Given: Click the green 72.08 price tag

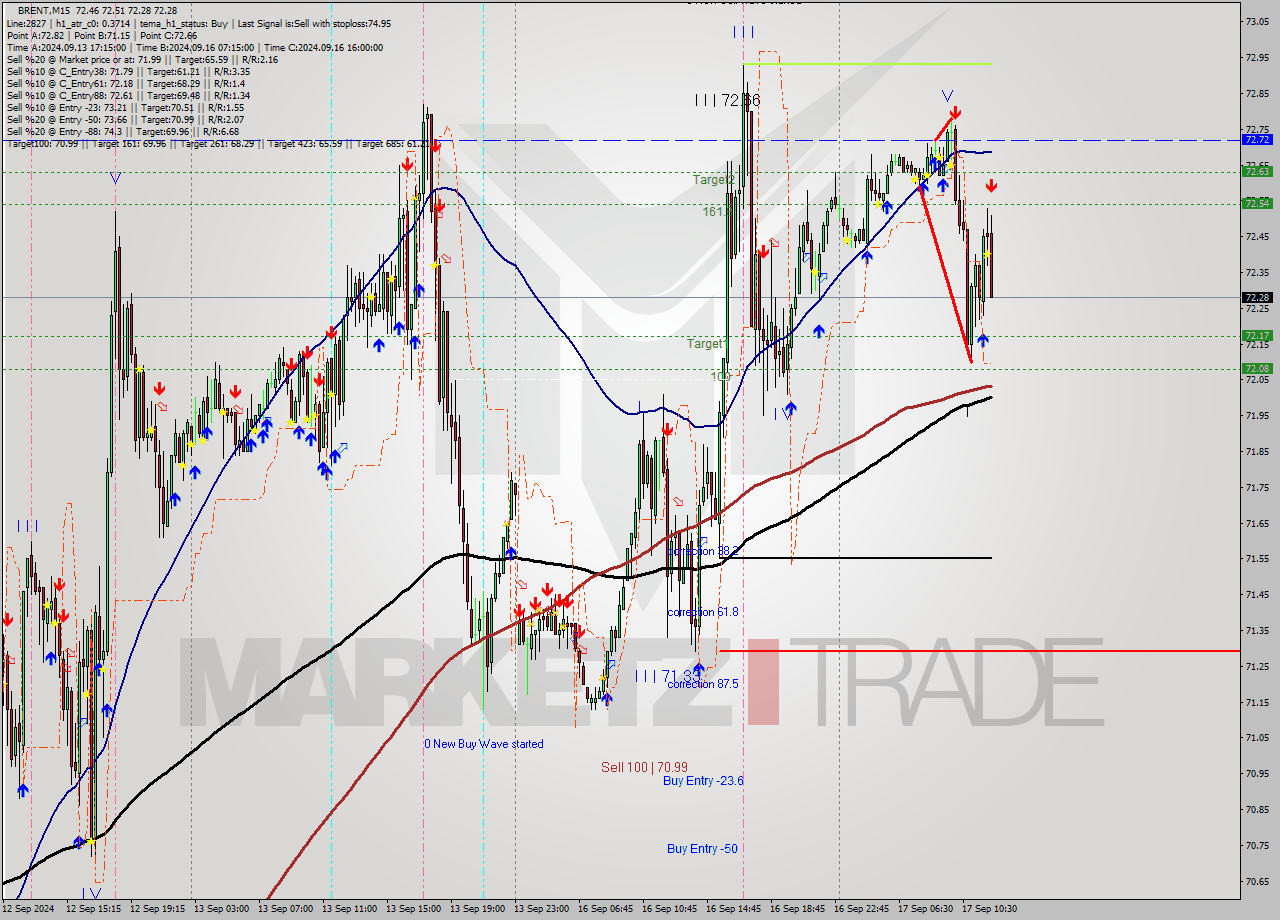Looking at the screenshot, I should coord(1257,368).
